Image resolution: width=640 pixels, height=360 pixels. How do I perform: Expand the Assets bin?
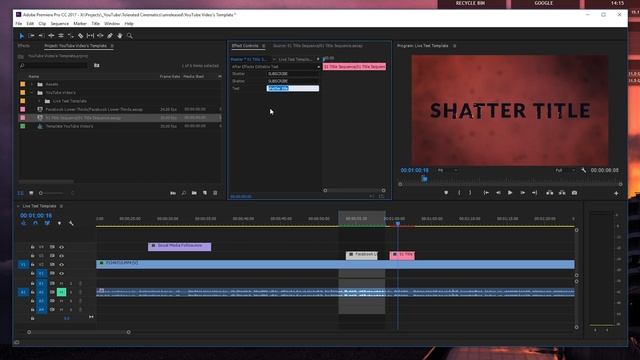32,84
